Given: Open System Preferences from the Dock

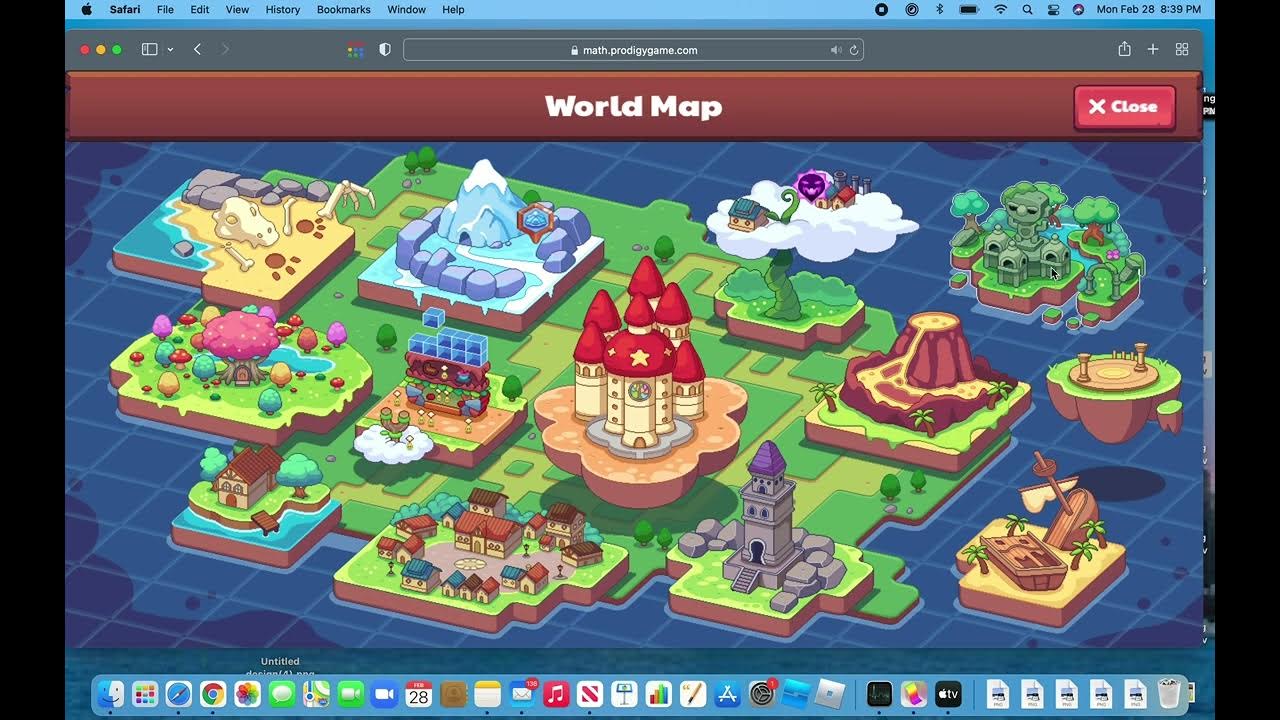Looking at the screenshot, I should [763, 694].
